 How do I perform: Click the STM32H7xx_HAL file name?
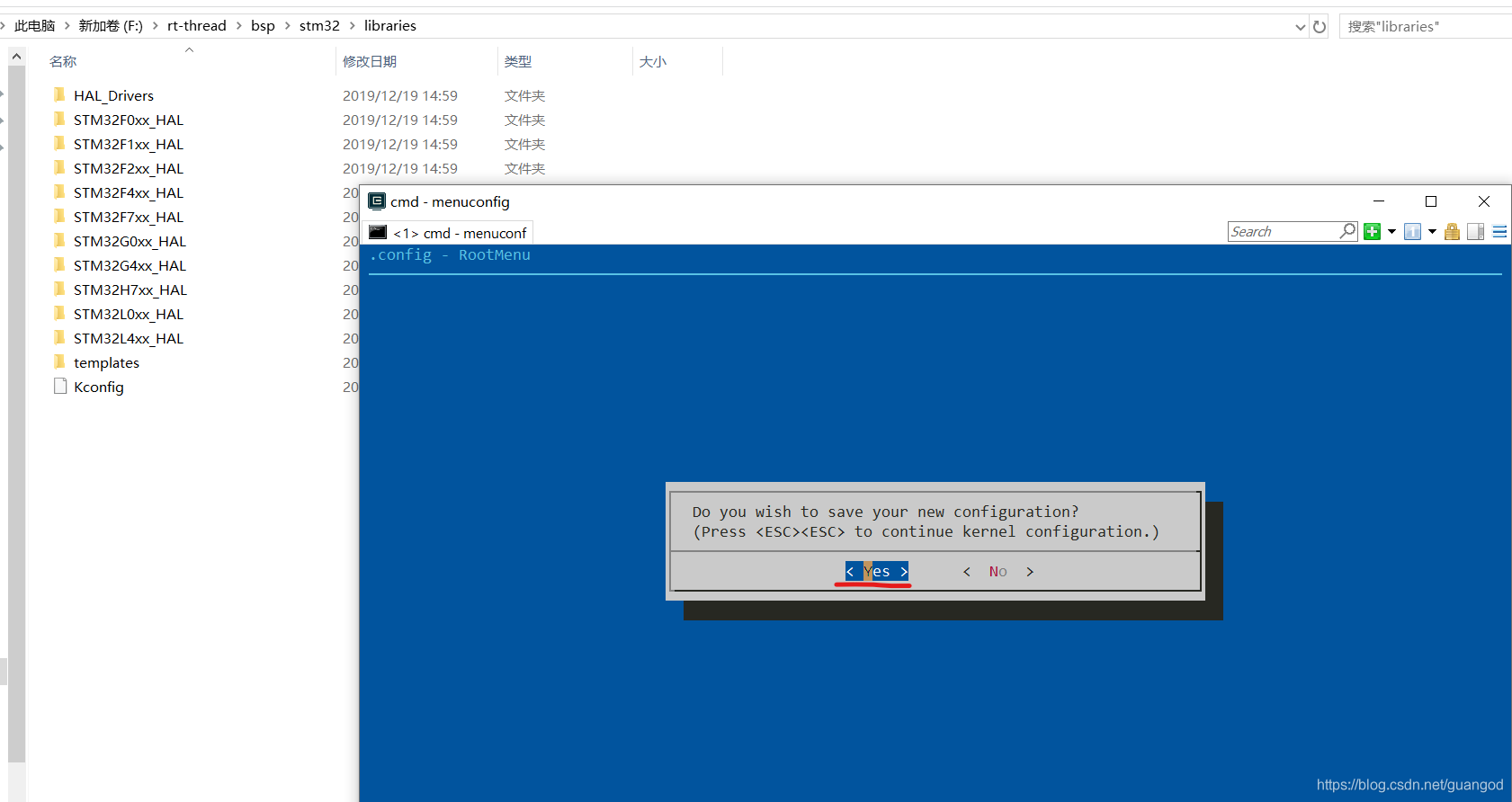click(130, 290)
